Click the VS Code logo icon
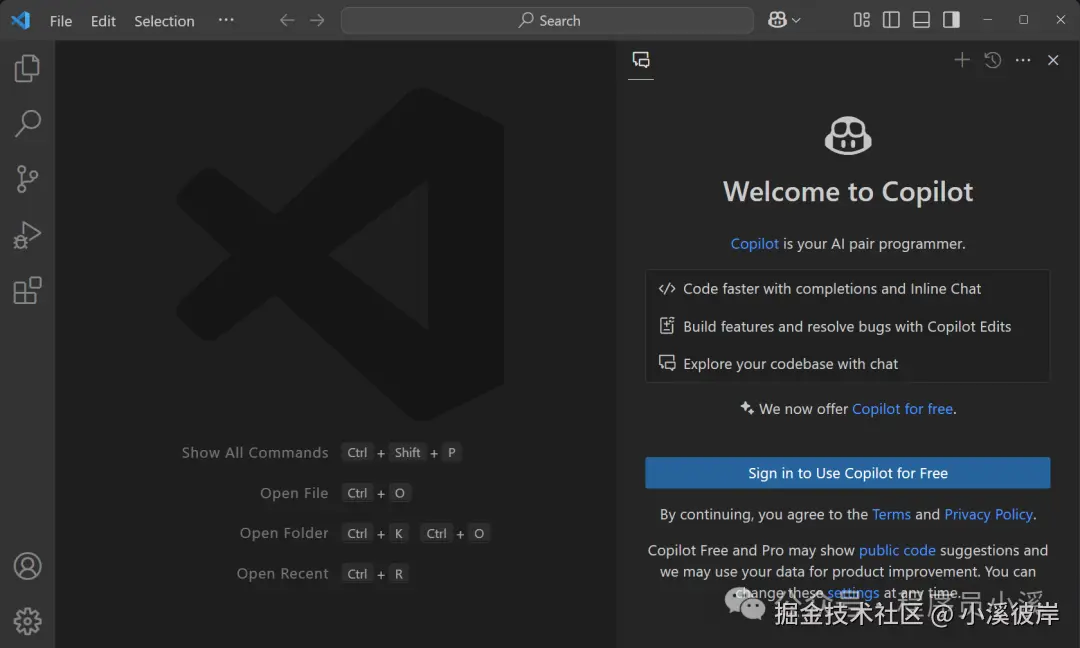 coord(21,21)
